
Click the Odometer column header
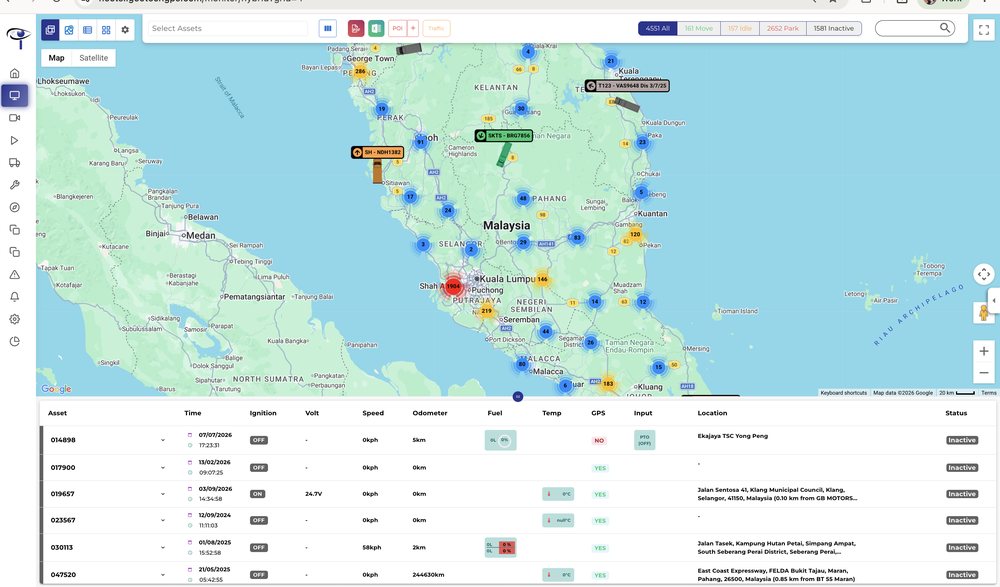click(430, 413)
